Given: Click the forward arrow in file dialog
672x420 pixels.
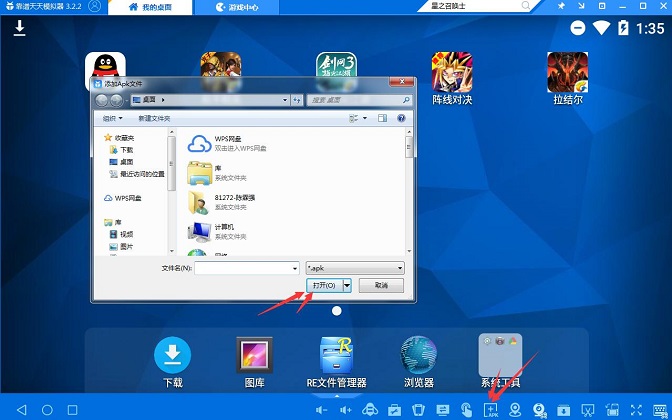Looking at the screenshot, I should click(117, 100).
